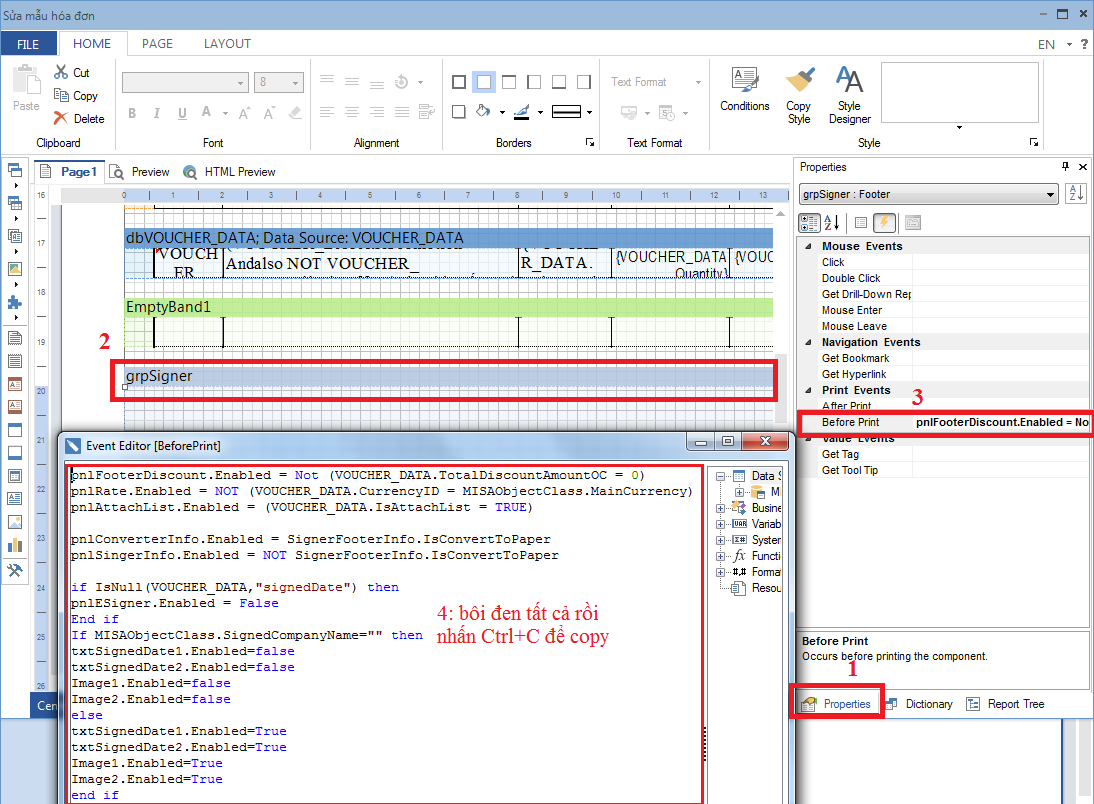Toggle Bold formatting
Screen dimensions: 1094x804
(132, 113)
